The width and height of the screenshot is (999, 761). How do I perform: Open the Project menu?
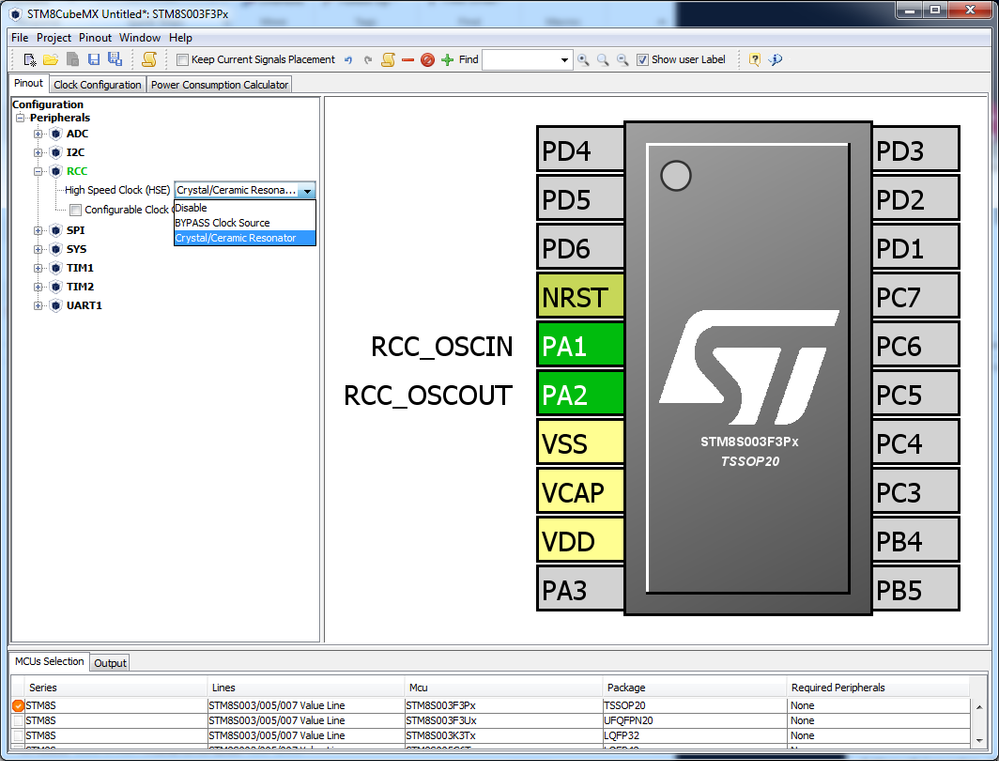click(54, 38)
